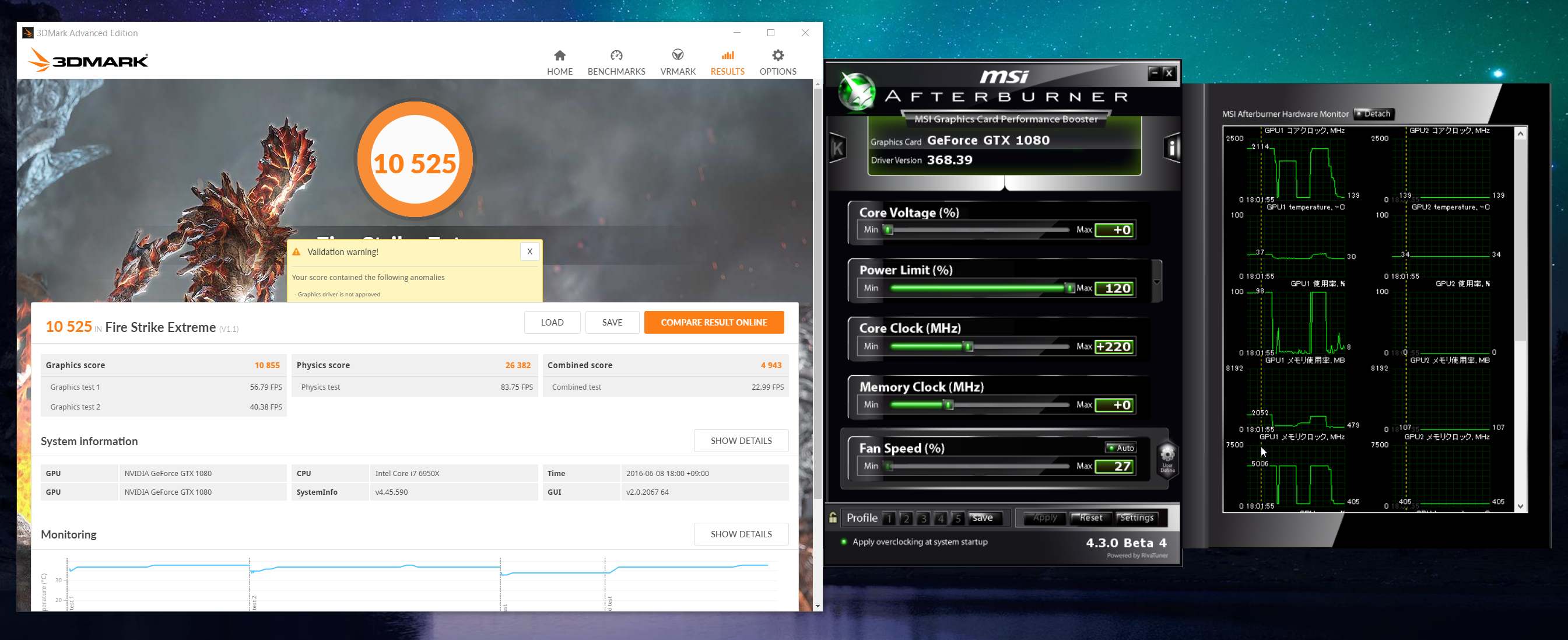Dismiss the Validation warning popup
The height and width of the screenshot is (640, 1568).
coord(529,251)
